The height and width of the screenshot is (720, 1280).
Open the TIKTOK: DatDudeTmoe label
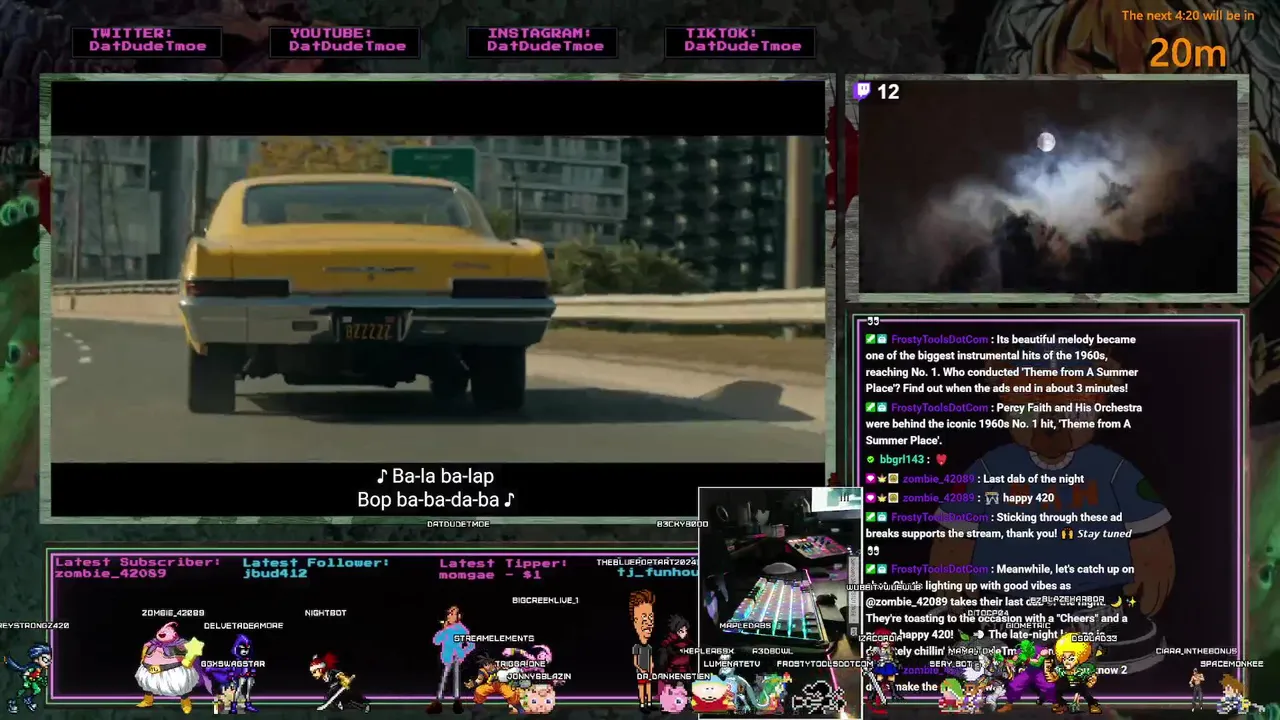742,40
